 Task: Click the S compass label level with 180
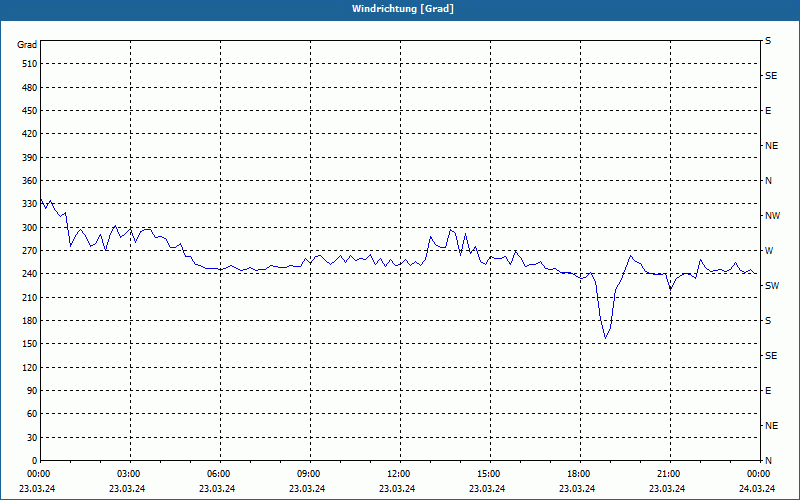(x=768, y=321)
